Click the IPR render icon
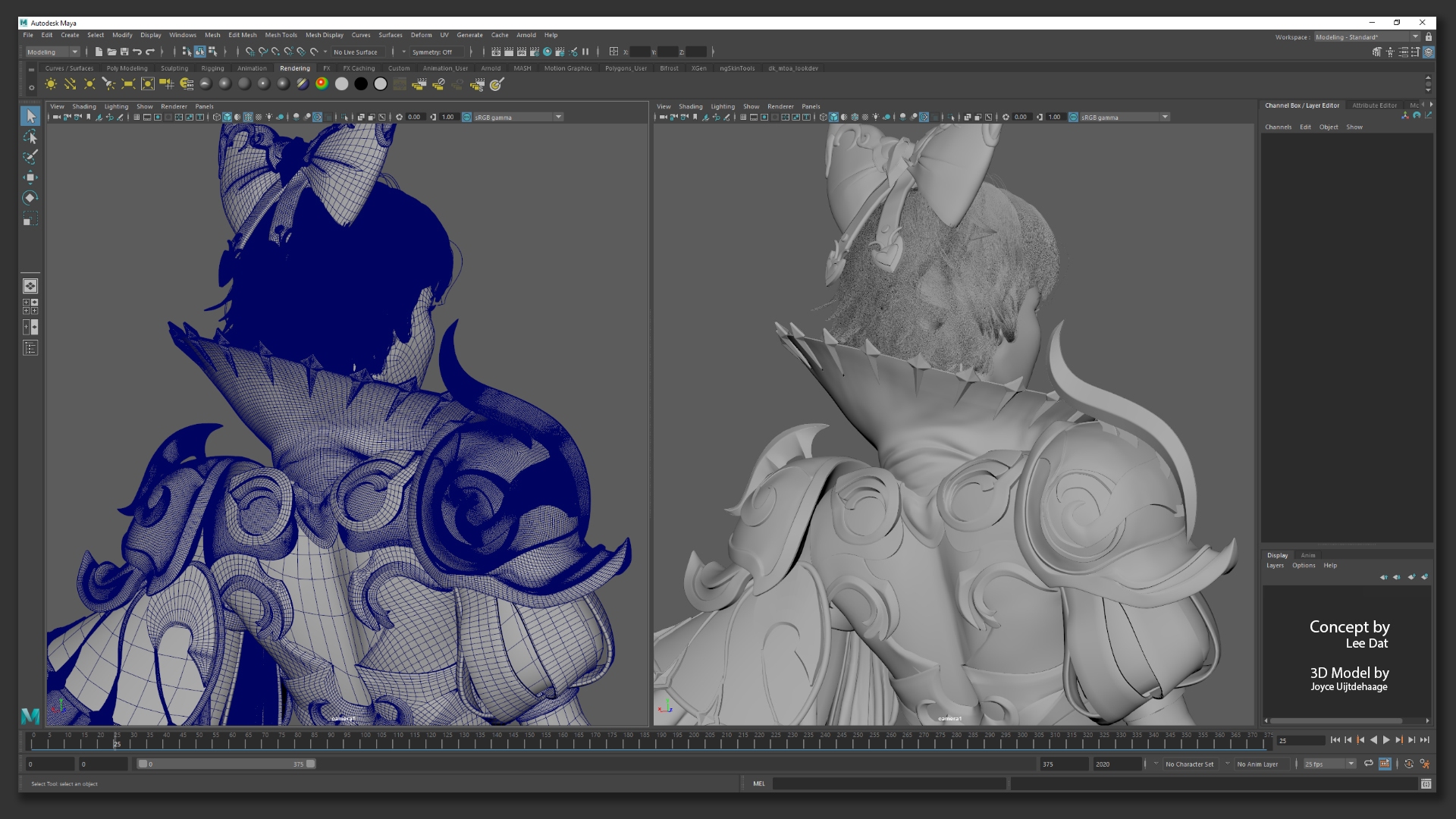The height and width of the screenshot is (819, 1456). [x=522, y=52]
